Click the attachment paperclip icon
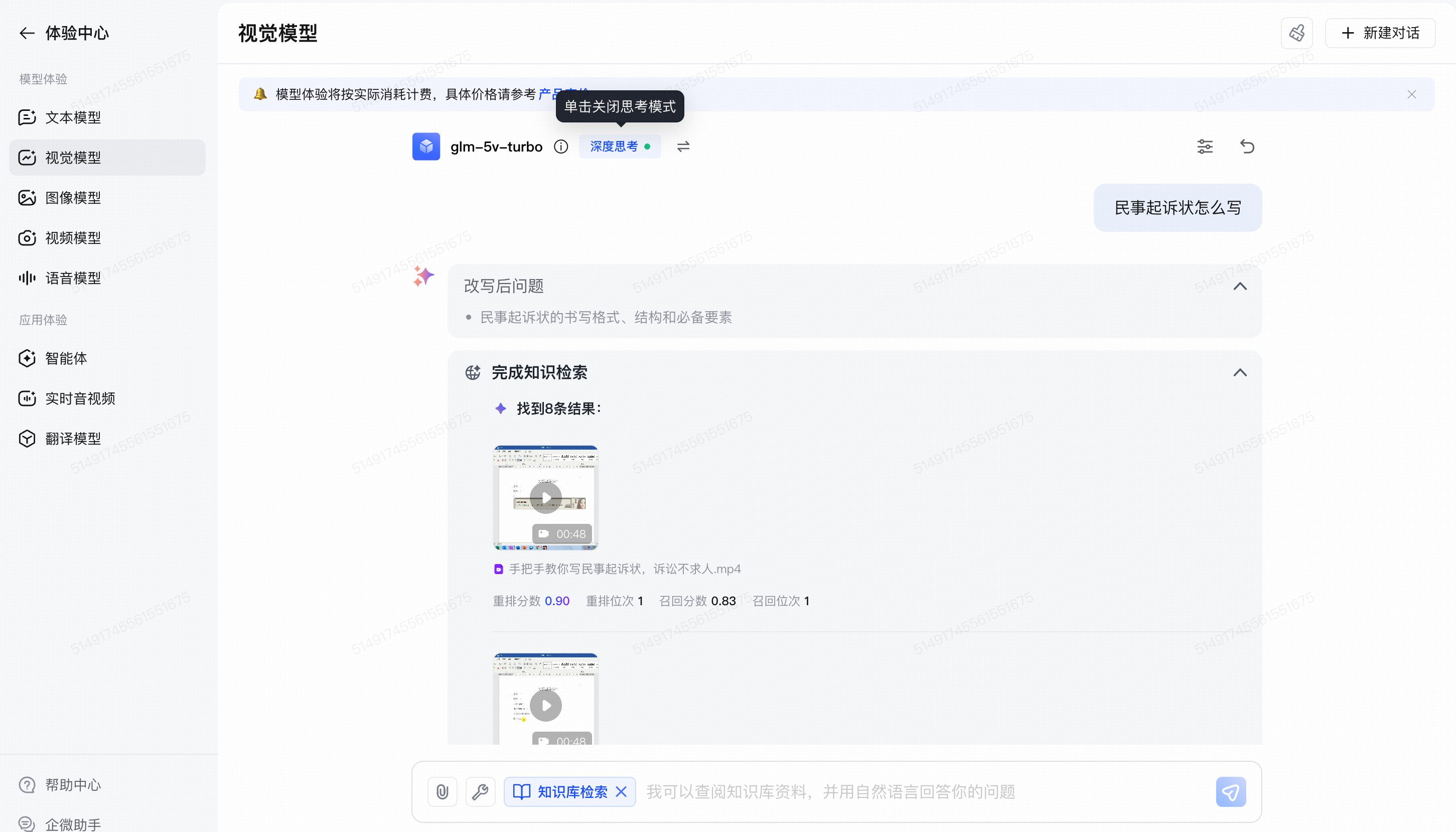This screenshot has height=832, width=1456. point(442,791)
